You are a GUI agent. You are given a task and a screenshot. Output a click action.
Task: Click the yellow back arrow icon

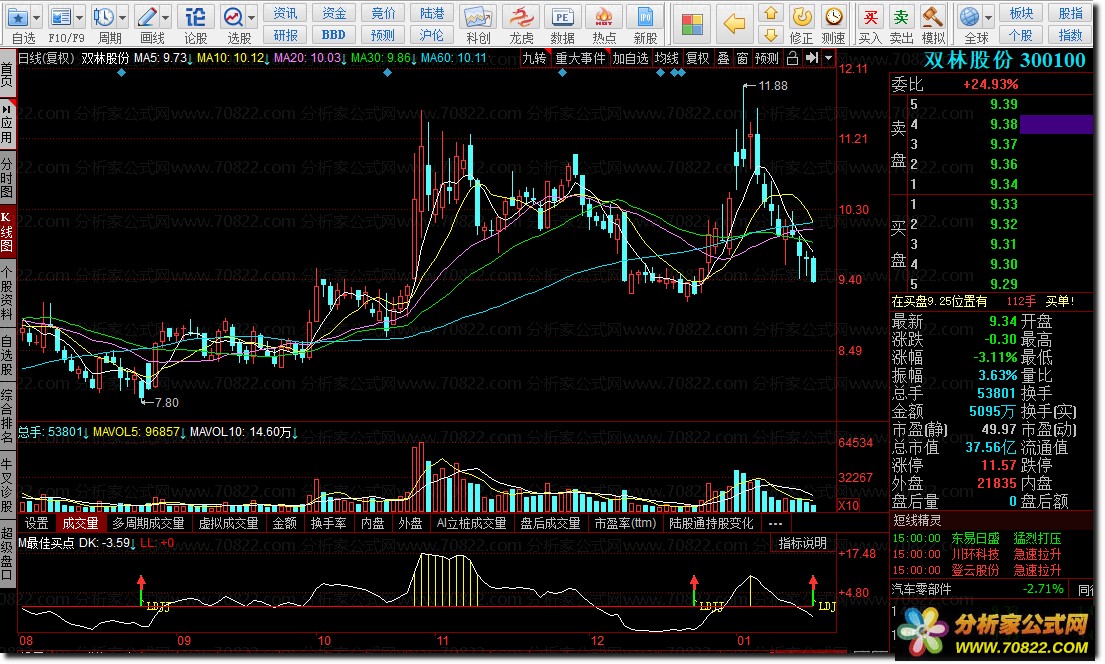pos(734,24)
